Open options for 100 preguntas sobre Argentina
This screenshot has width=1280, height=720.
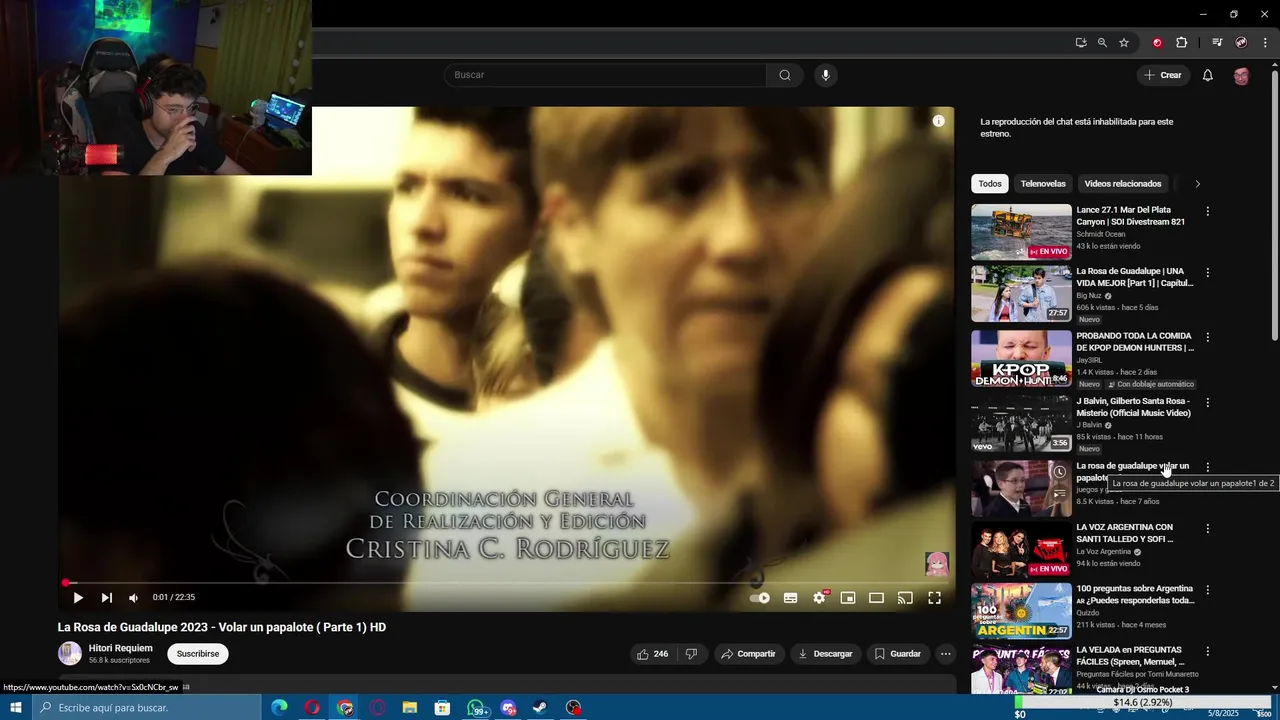1208,590
